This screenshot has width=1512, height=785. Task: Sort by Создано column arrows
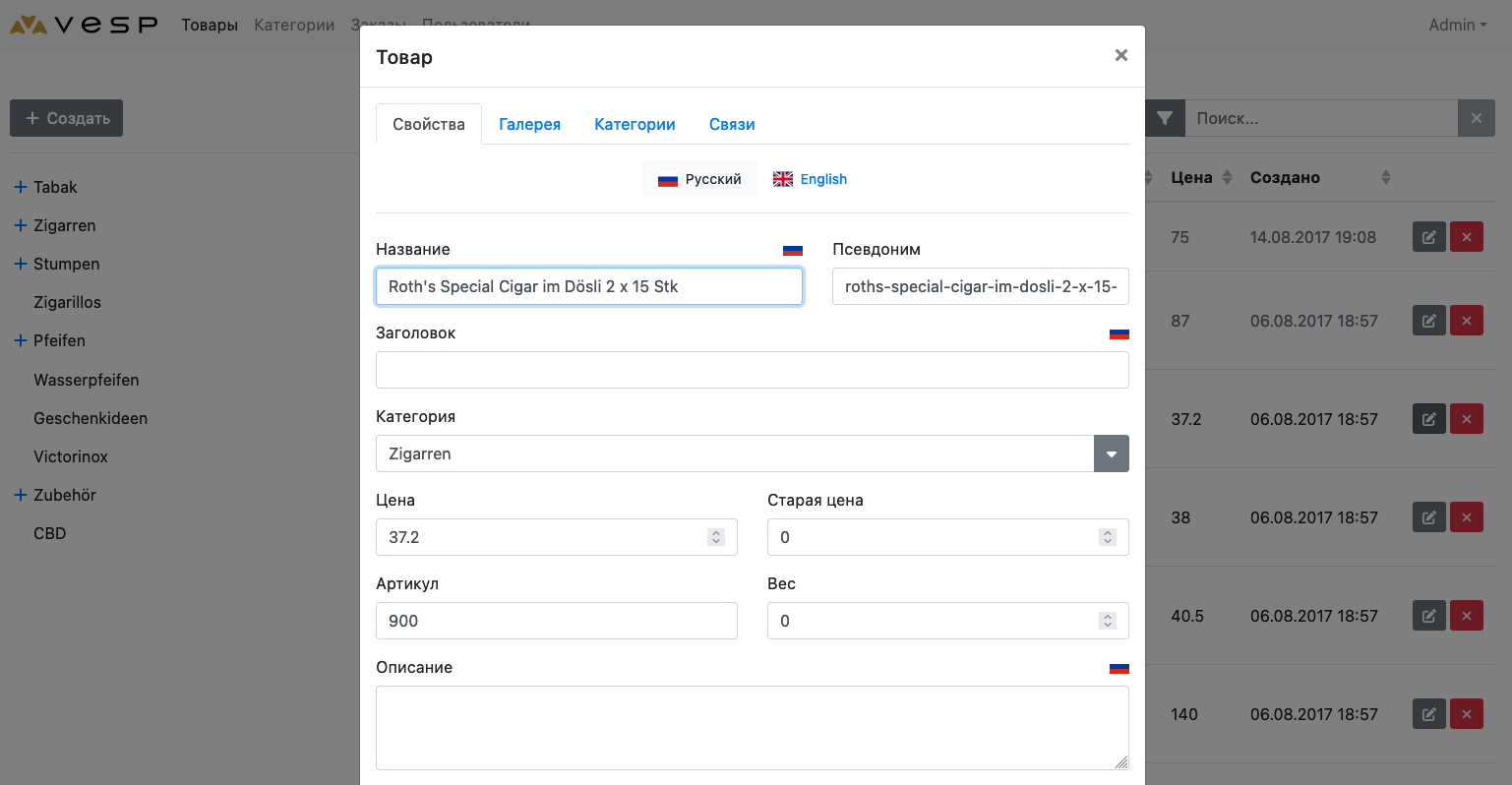coord(1385,178)
